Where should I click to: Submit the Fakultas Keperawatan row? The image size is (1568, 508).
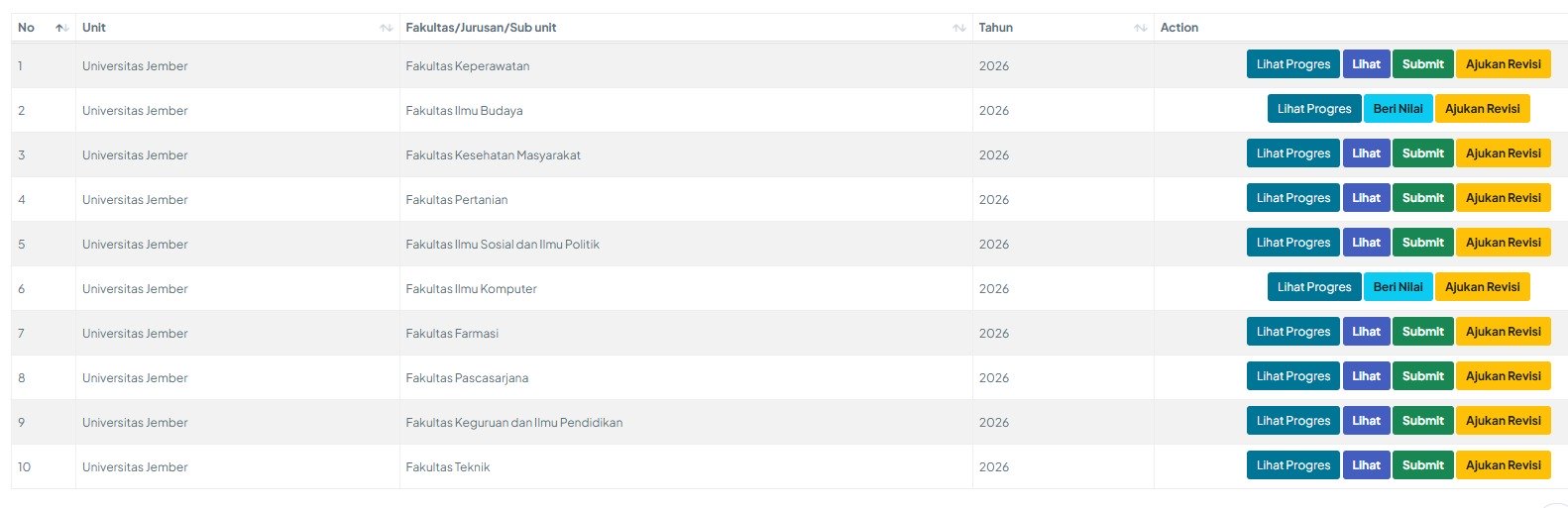tap(1422, 64)
